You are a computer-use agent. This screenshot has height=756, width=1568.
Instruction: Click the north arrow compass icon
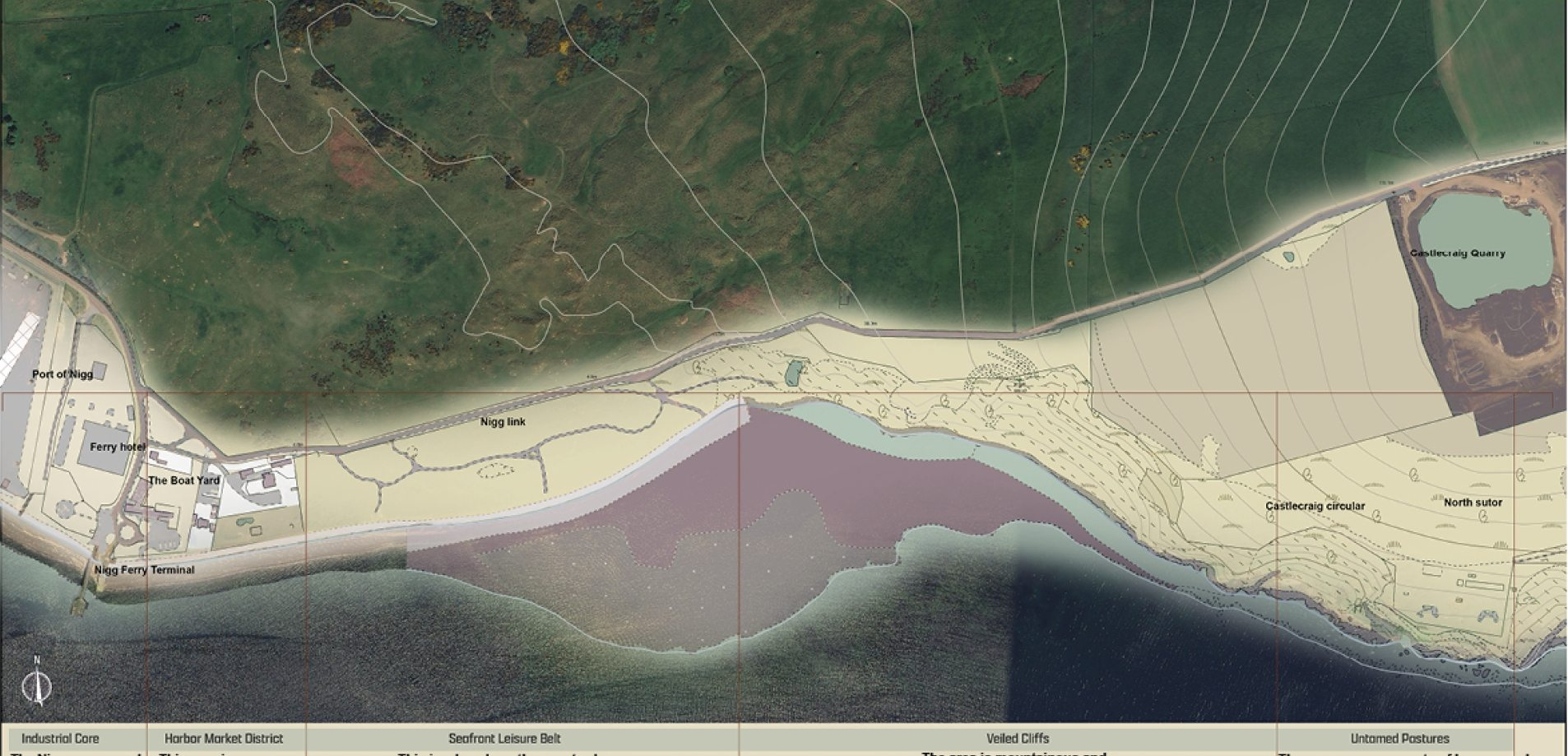click(36, 681)
